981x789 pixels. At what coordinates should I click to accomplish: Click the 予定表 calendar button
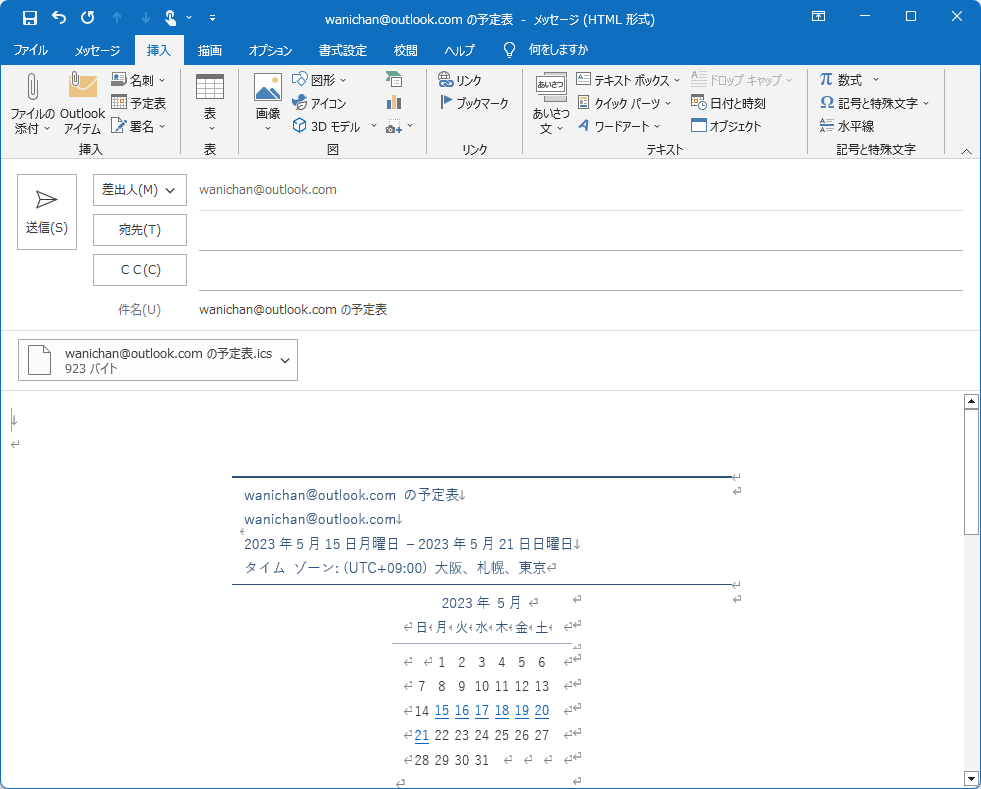point(138,103)
